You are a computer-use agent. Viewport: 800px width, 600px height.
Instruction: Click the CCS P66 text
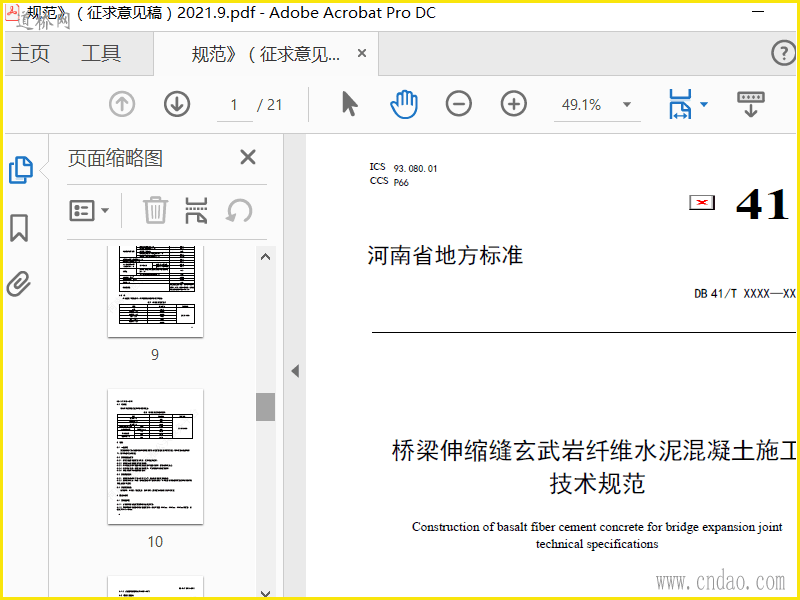389,182
